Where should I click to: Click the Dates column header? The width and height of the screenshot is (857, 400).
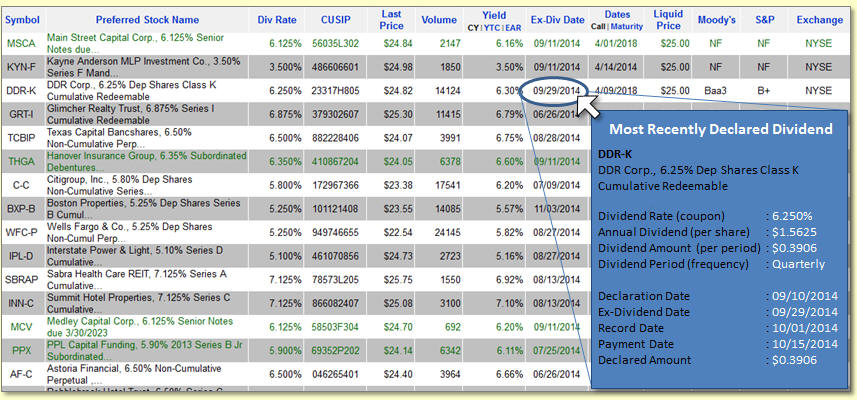pyautogui.click(x=618, y=15)
